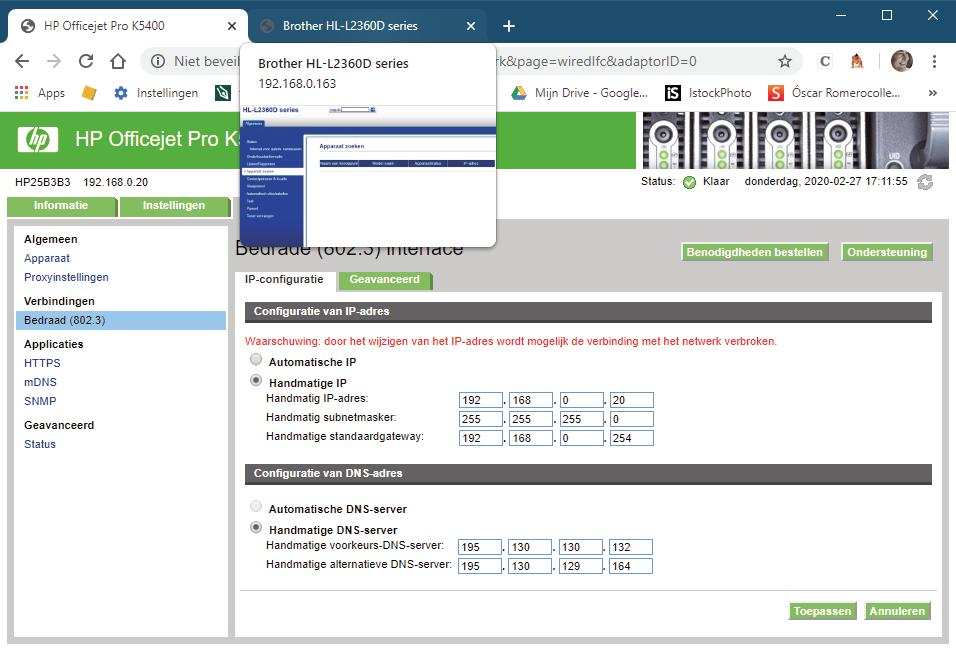Click alternatieve DNS last octet field 164

pos(630,566)
